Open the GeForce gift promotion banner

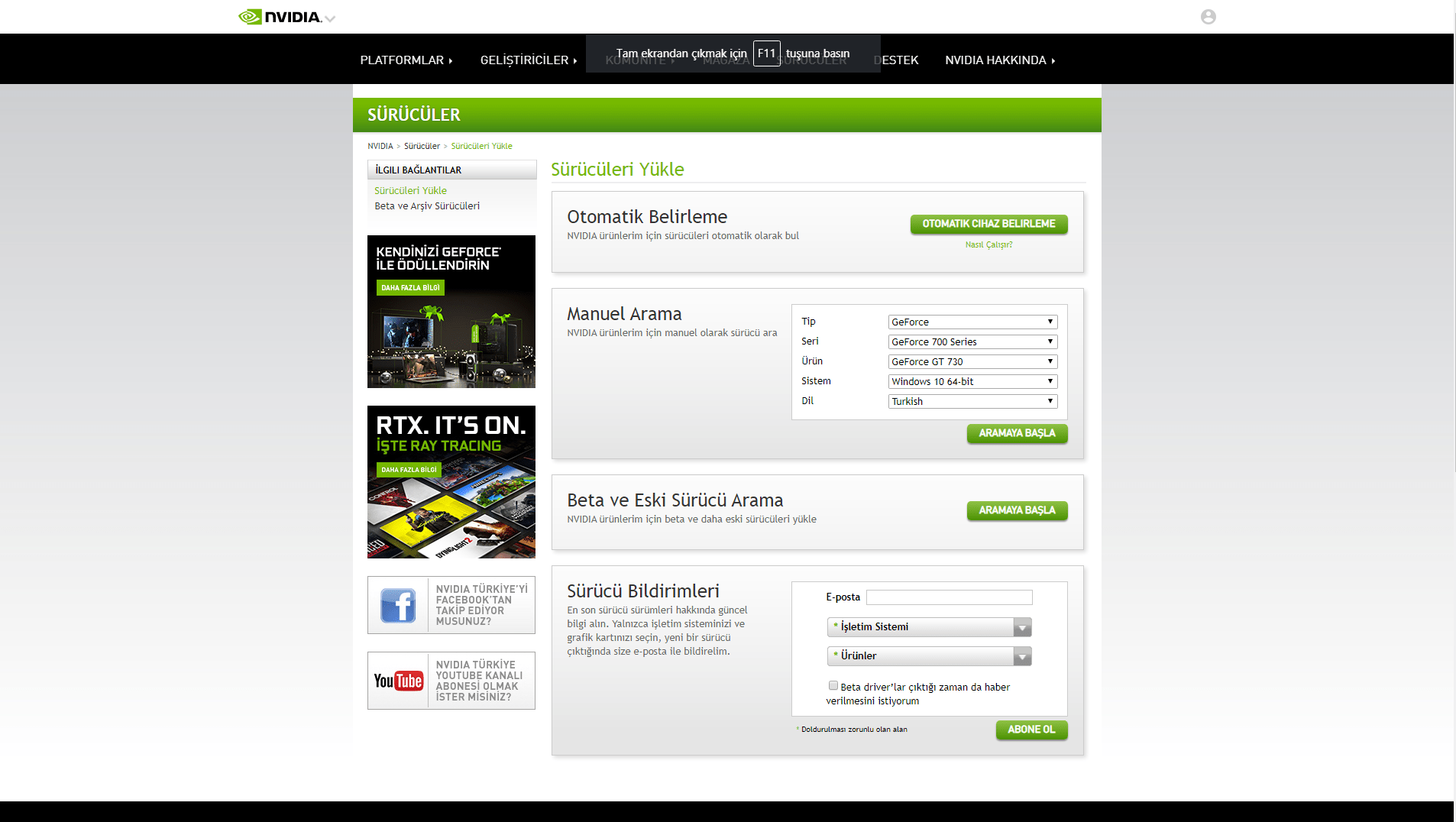tap(451, 312)
